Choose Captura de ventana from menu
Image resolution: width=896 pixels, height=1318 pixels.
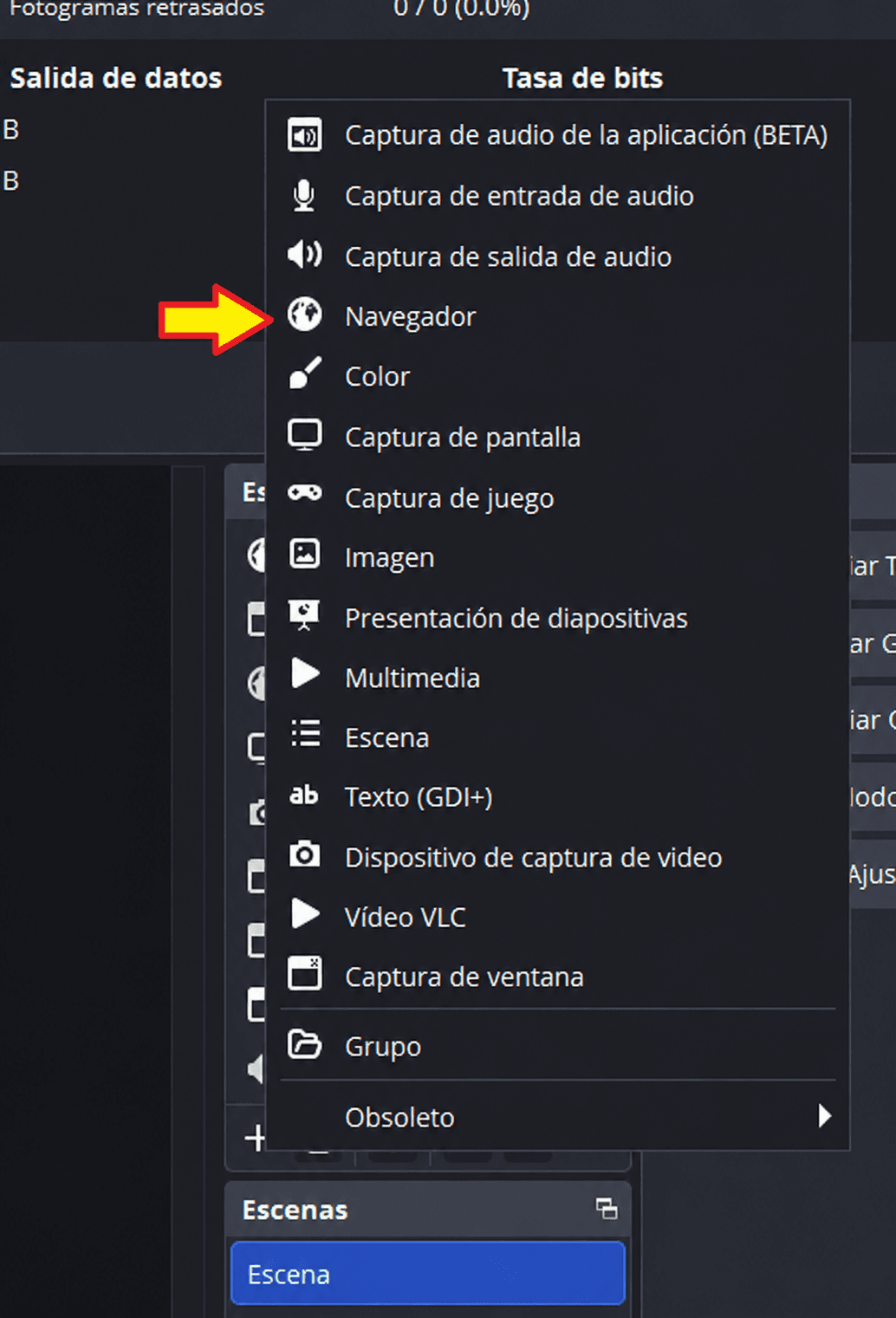point(557,977)
